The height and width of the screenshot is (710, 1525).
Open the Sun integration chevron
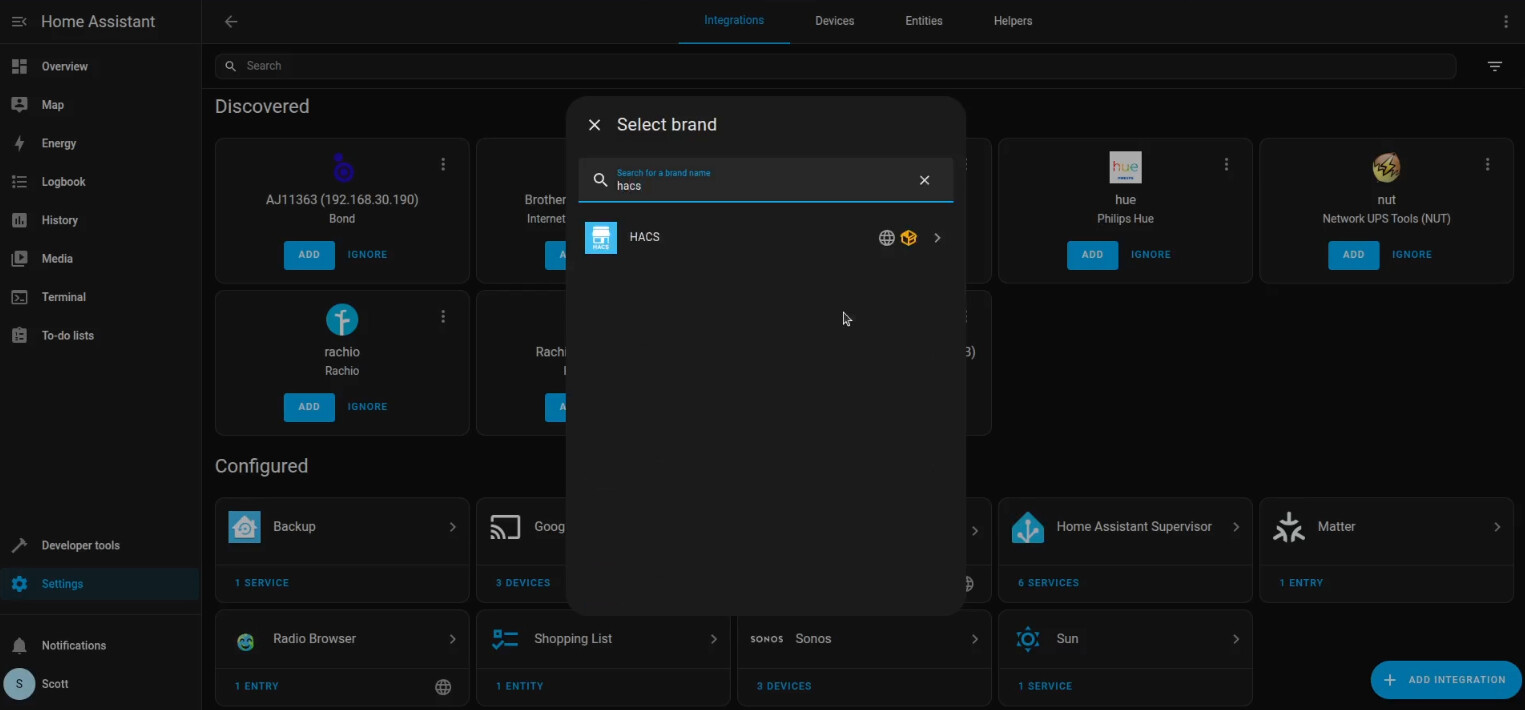point(1236,639)
